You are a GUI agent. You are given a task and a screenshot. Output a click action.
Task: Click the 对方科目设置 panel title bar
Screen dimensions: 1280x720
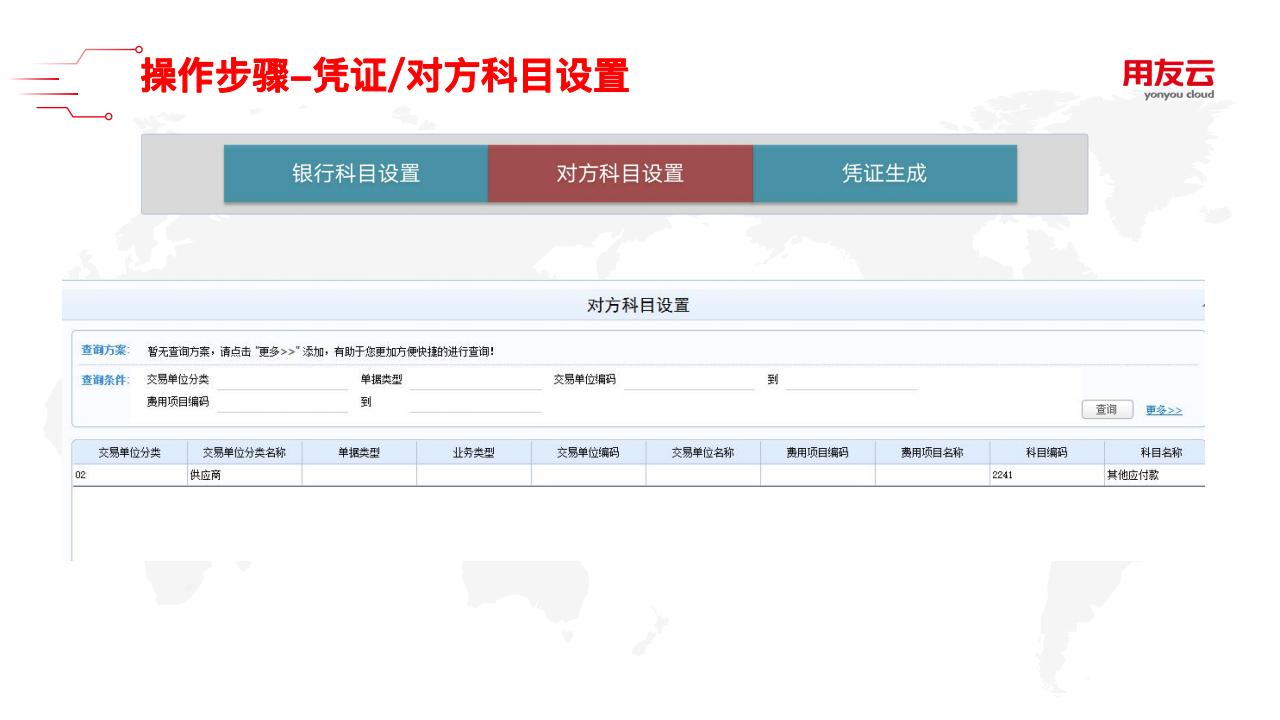coord(634,306)
